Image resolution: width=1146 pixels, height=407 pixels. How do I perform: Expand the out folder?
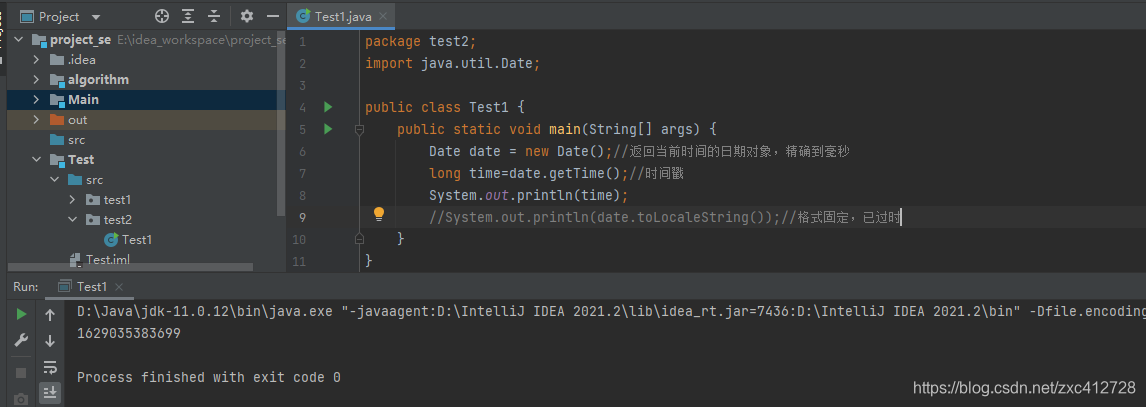pyautogui.click(x=36, y=120)
